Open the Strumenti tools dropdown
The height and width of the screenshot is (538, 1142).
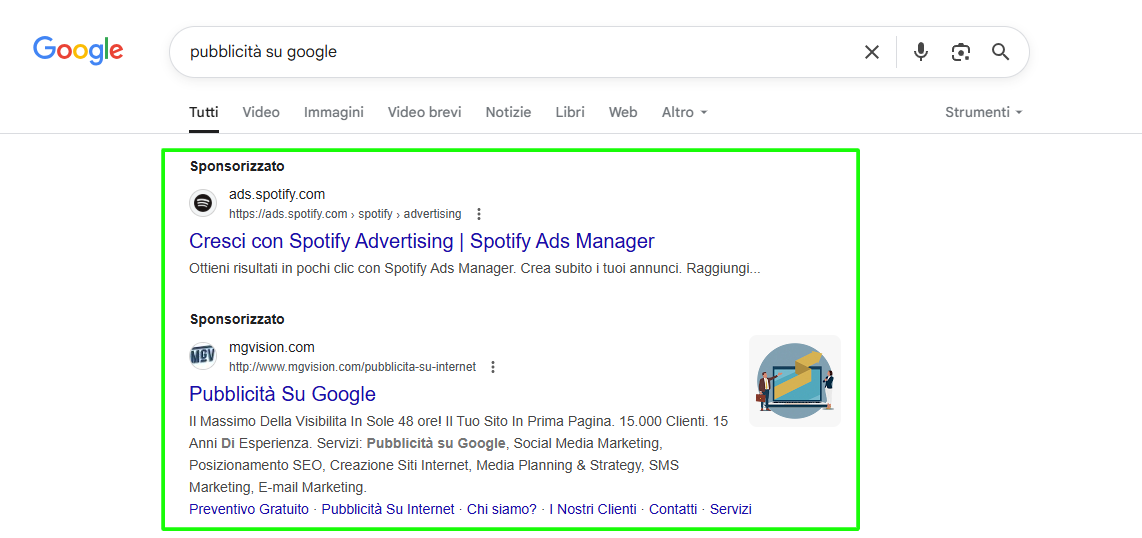coord(983,112)
